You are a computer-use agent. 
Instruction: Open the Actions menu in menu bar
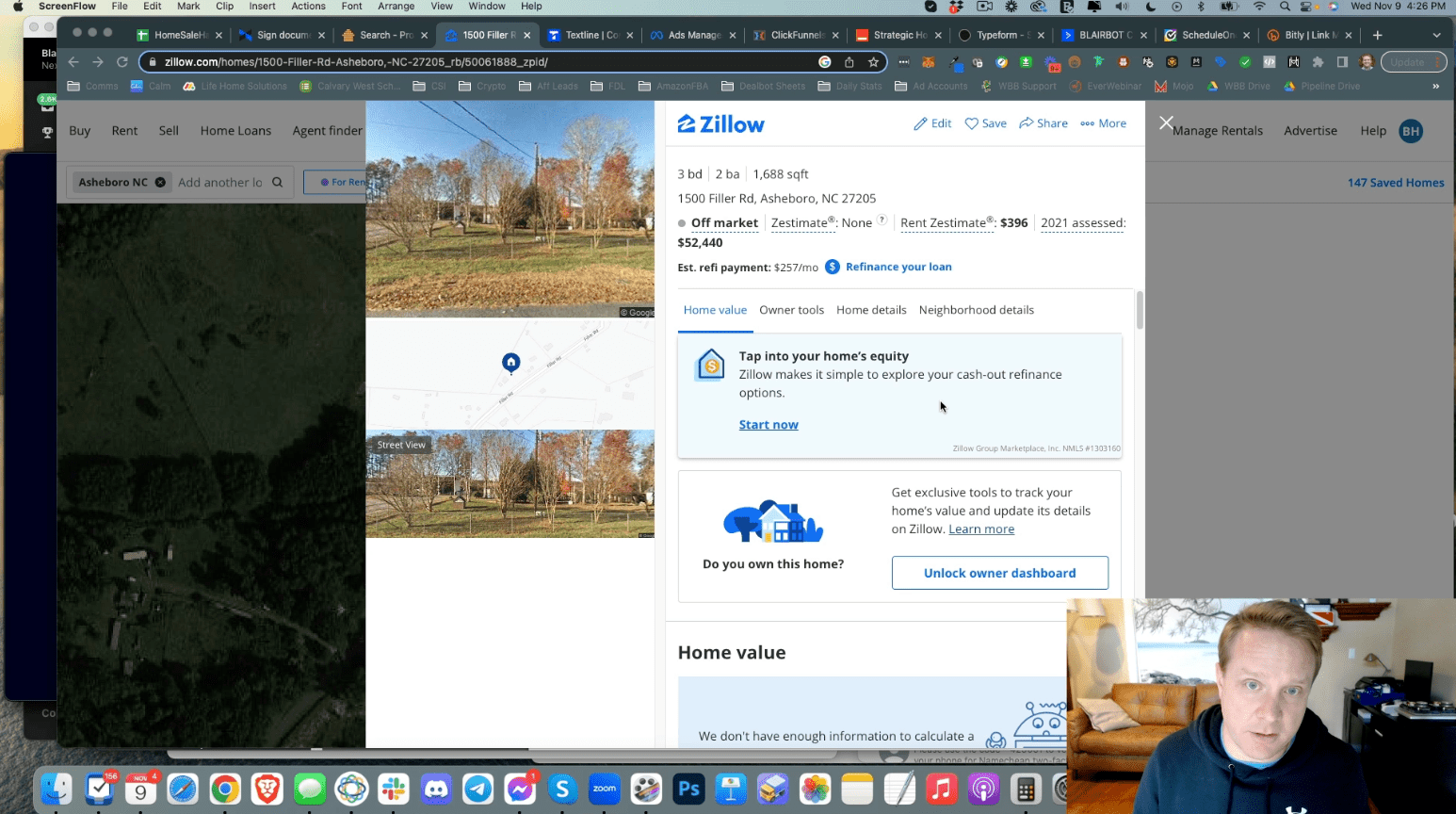[308, 7]
